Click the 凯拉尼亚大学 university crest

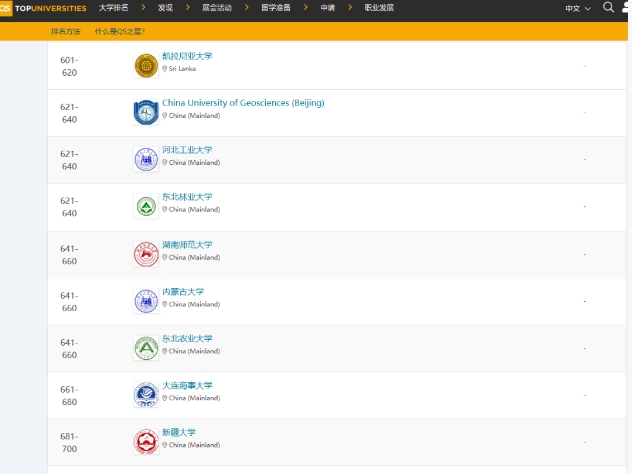click(x=146, y=66)
